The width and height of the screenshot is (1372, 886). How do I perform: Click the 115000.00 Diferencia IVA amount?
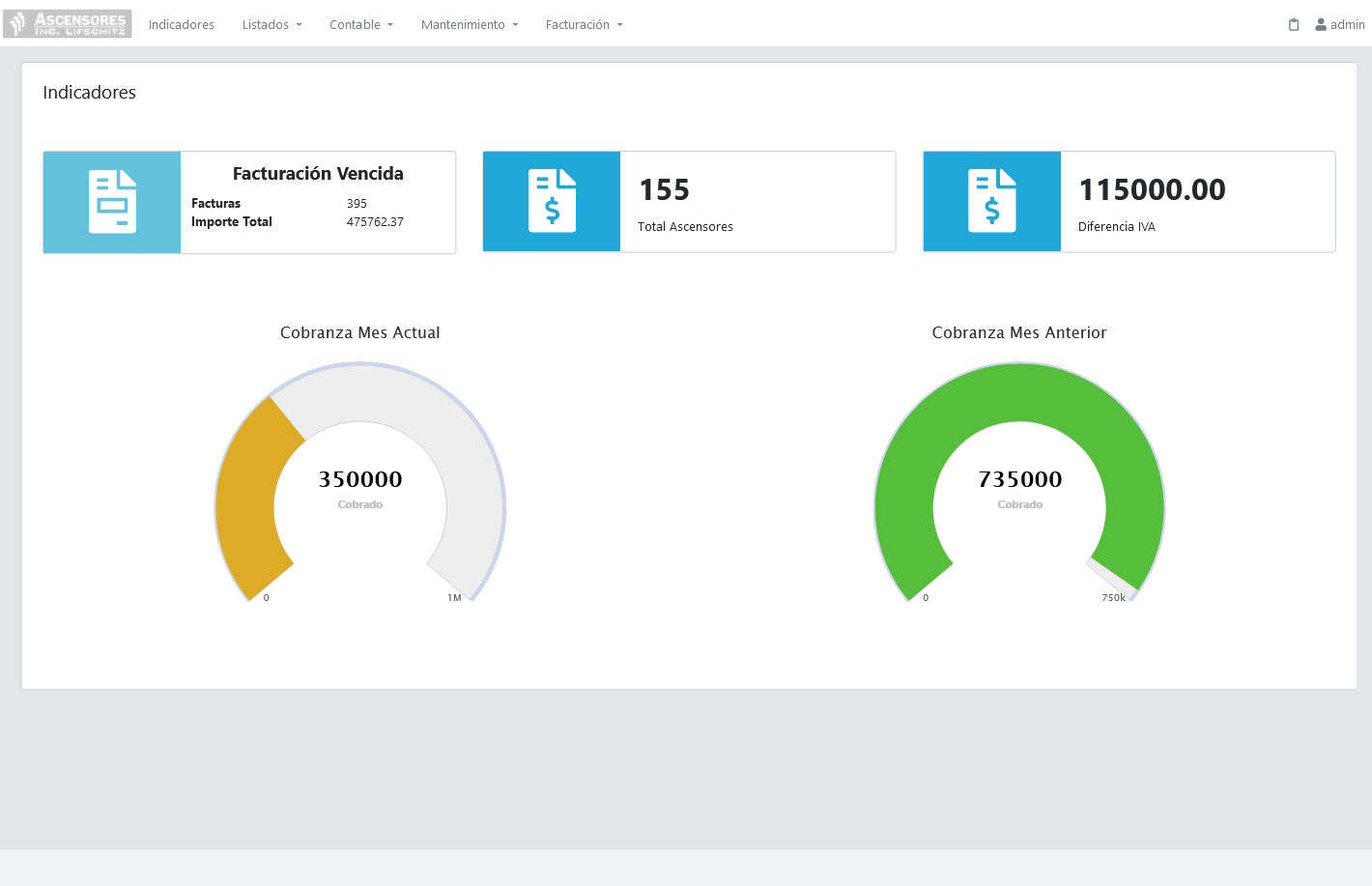click(x=1152, y=190)
